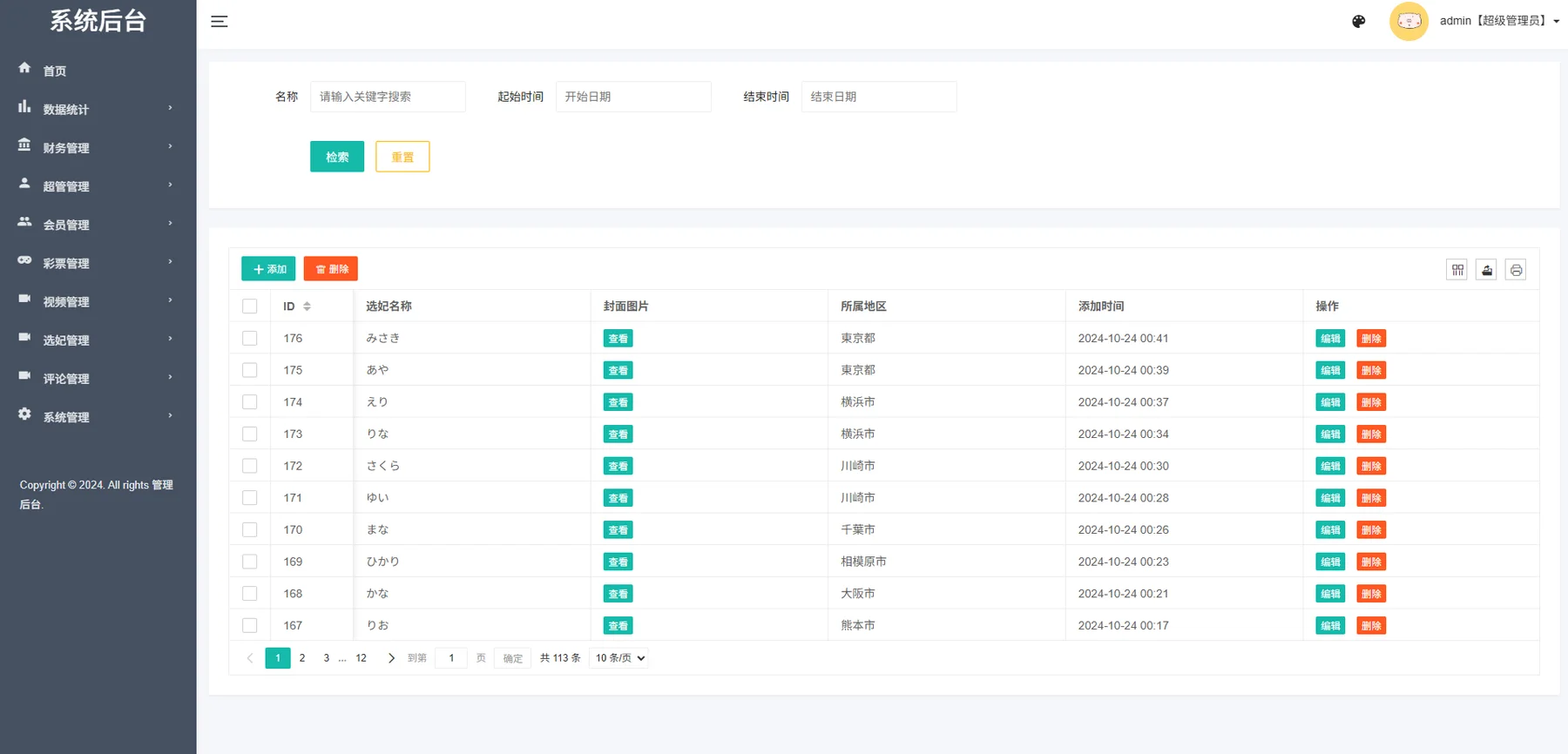Tick the checkbox for row ID 172
Viewport: 1568px width, 754px height.
250,466
